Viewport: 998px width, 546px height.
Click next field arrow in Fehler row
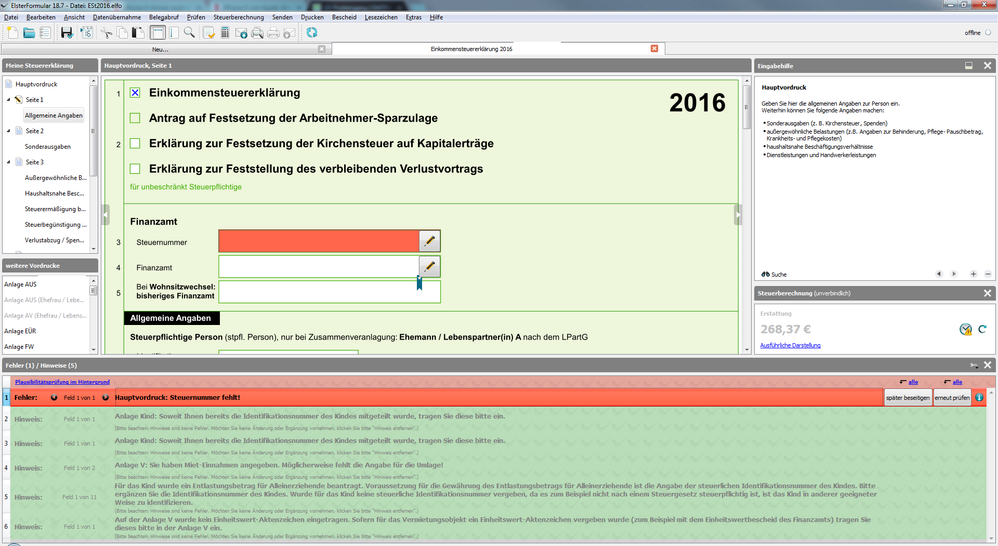click(106, 398)
